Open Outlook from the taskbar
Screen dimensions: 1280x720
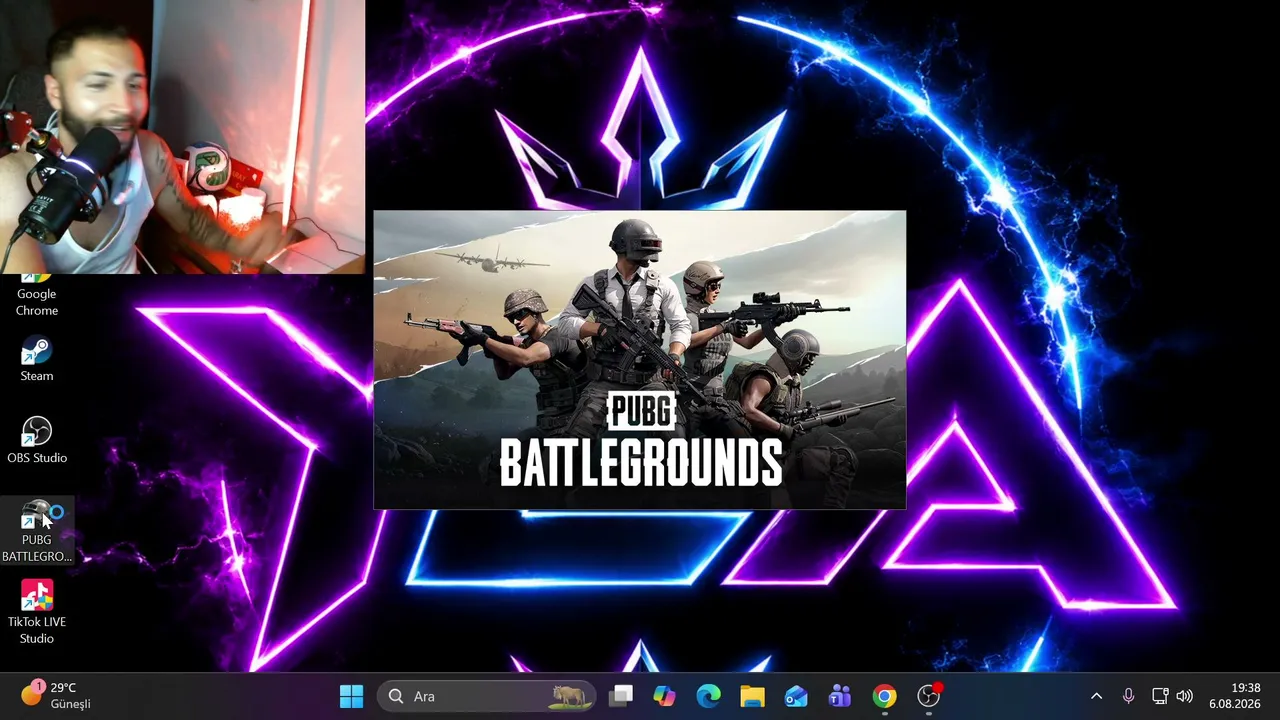(796, 696)
